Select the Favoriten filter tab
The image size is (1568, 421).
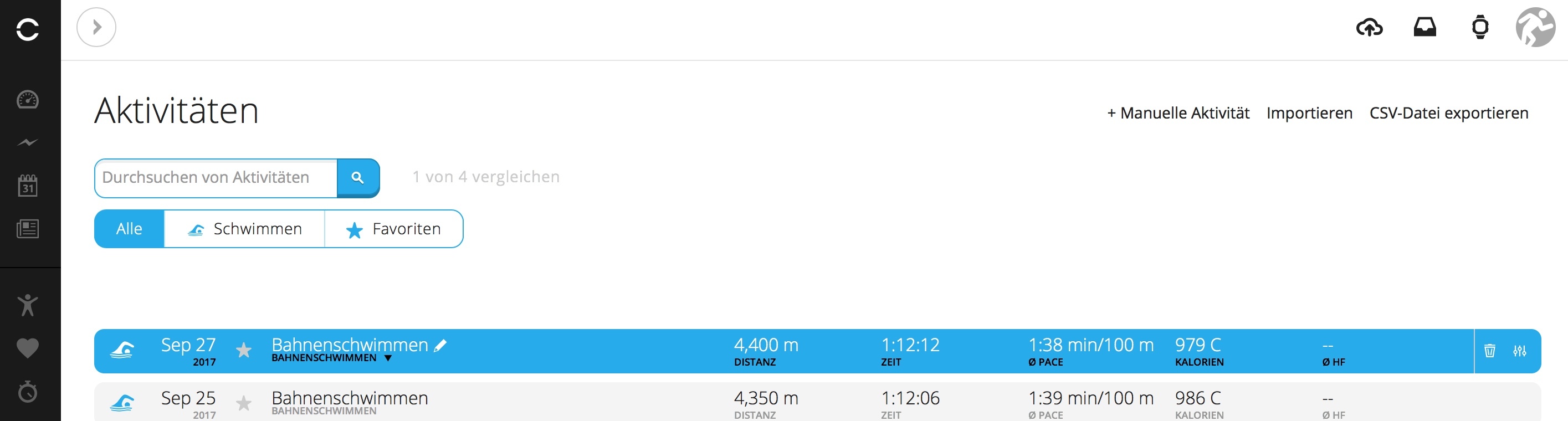point(394,229)
